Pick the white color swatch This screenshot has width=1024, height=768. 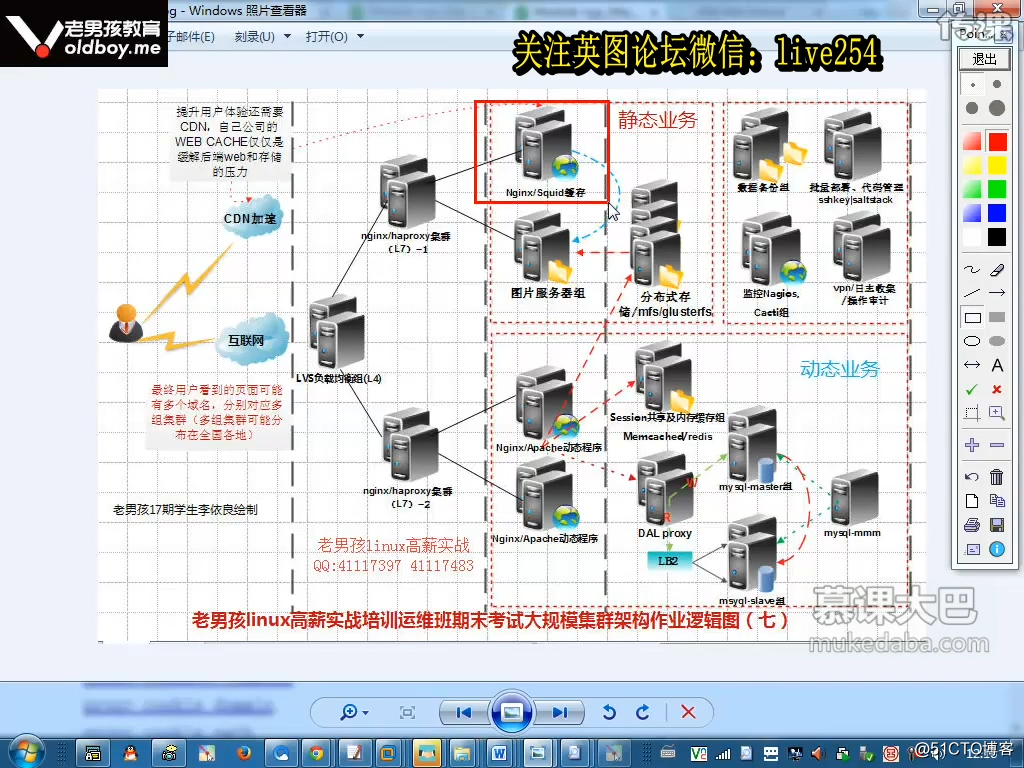pos(972,236)
